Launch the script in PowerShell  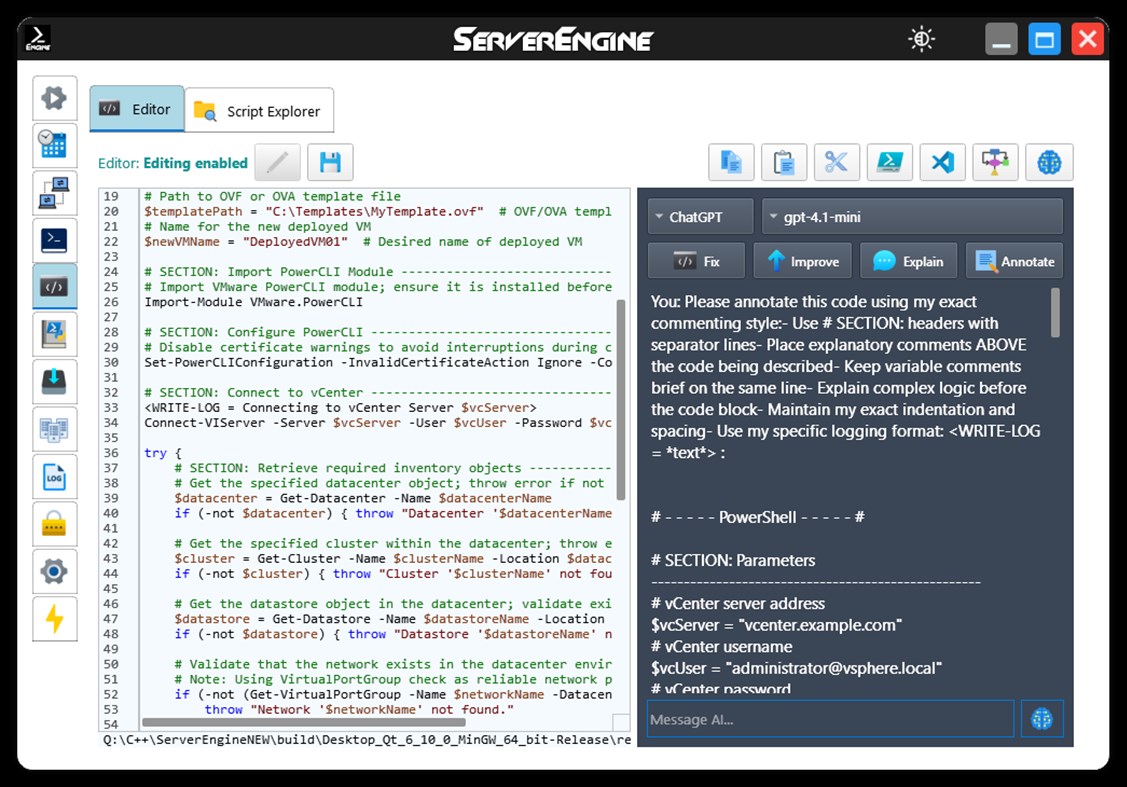pyautogui.click(x=889, y=162)
